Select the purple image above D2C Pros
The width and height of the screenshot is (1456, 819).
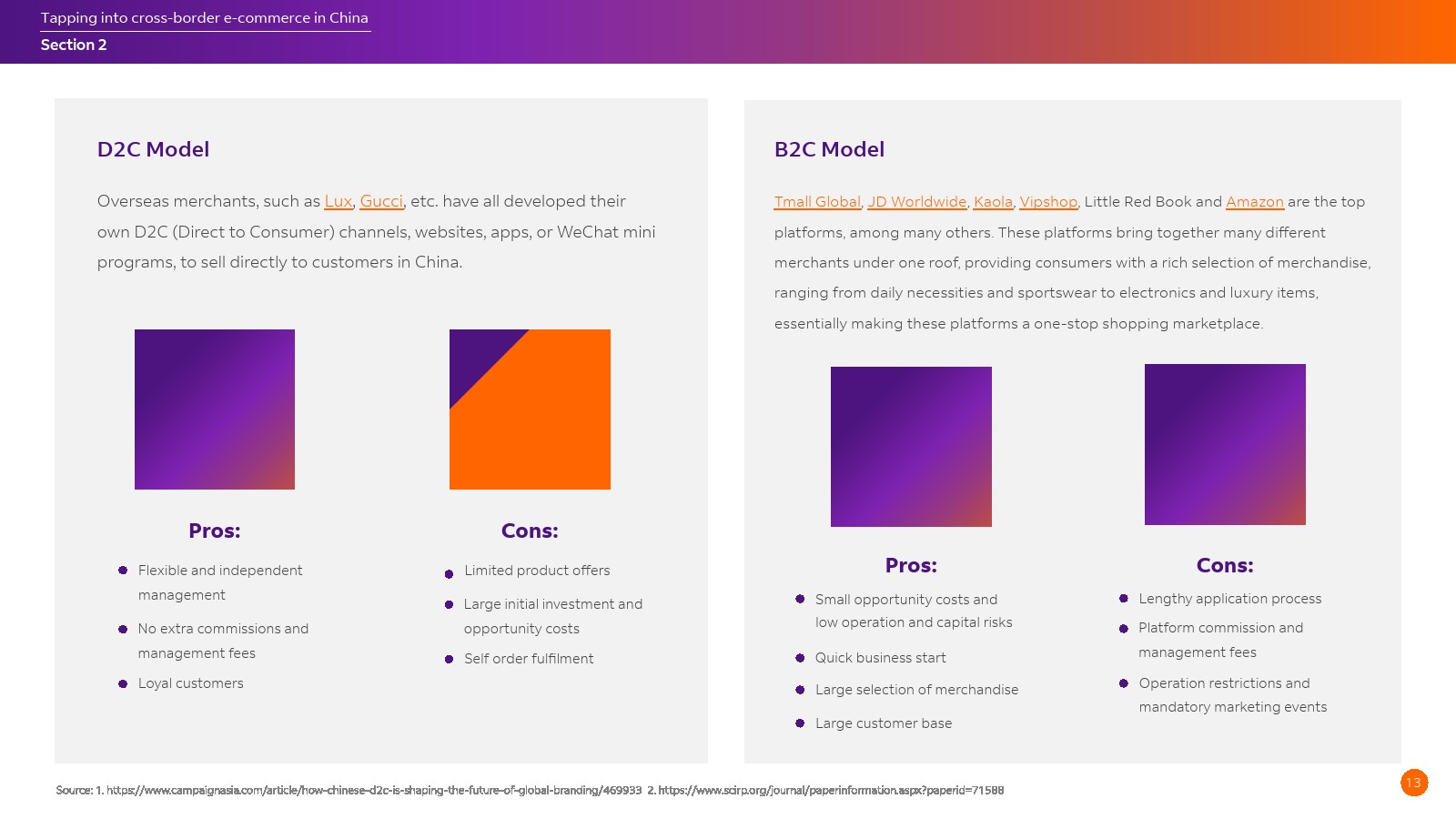click(215, 409)
